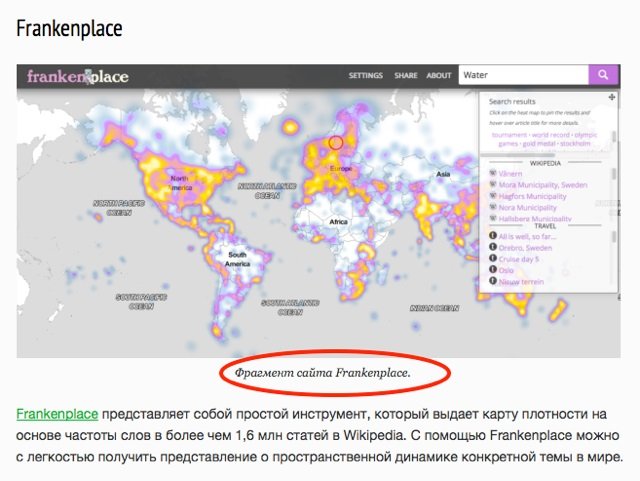Viewport: 640px width, 481px height.
Task: Click the Wikipedia icon beside Hagfors Municipality
Action: coord(493,196)
